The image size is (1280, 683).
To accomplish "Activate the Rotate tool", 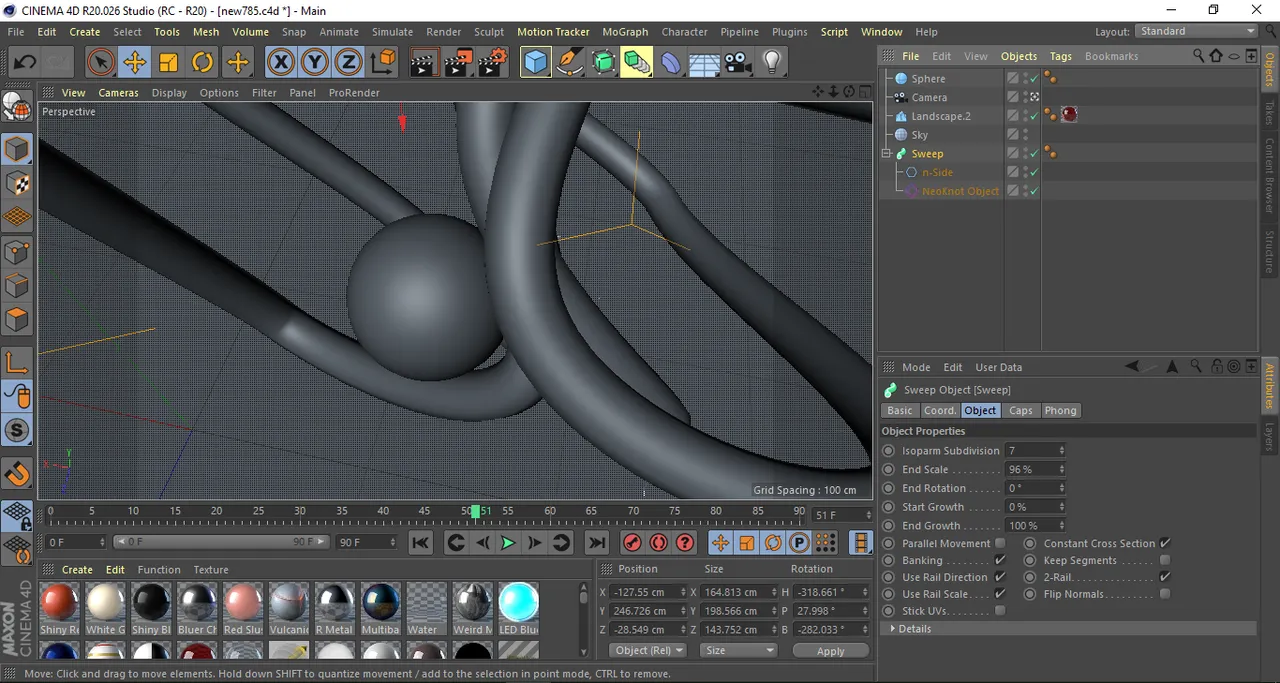I will 202,63.
